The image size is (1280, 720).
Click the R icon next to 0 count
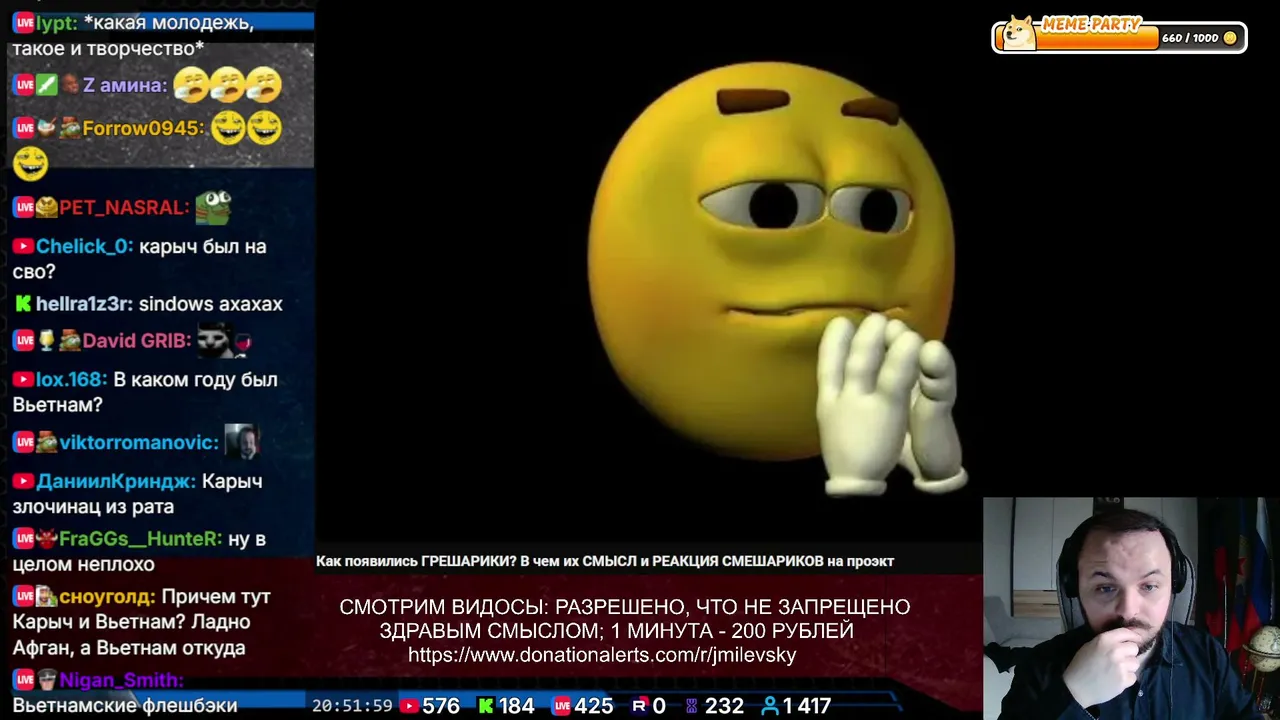click(x=639, y=706)
